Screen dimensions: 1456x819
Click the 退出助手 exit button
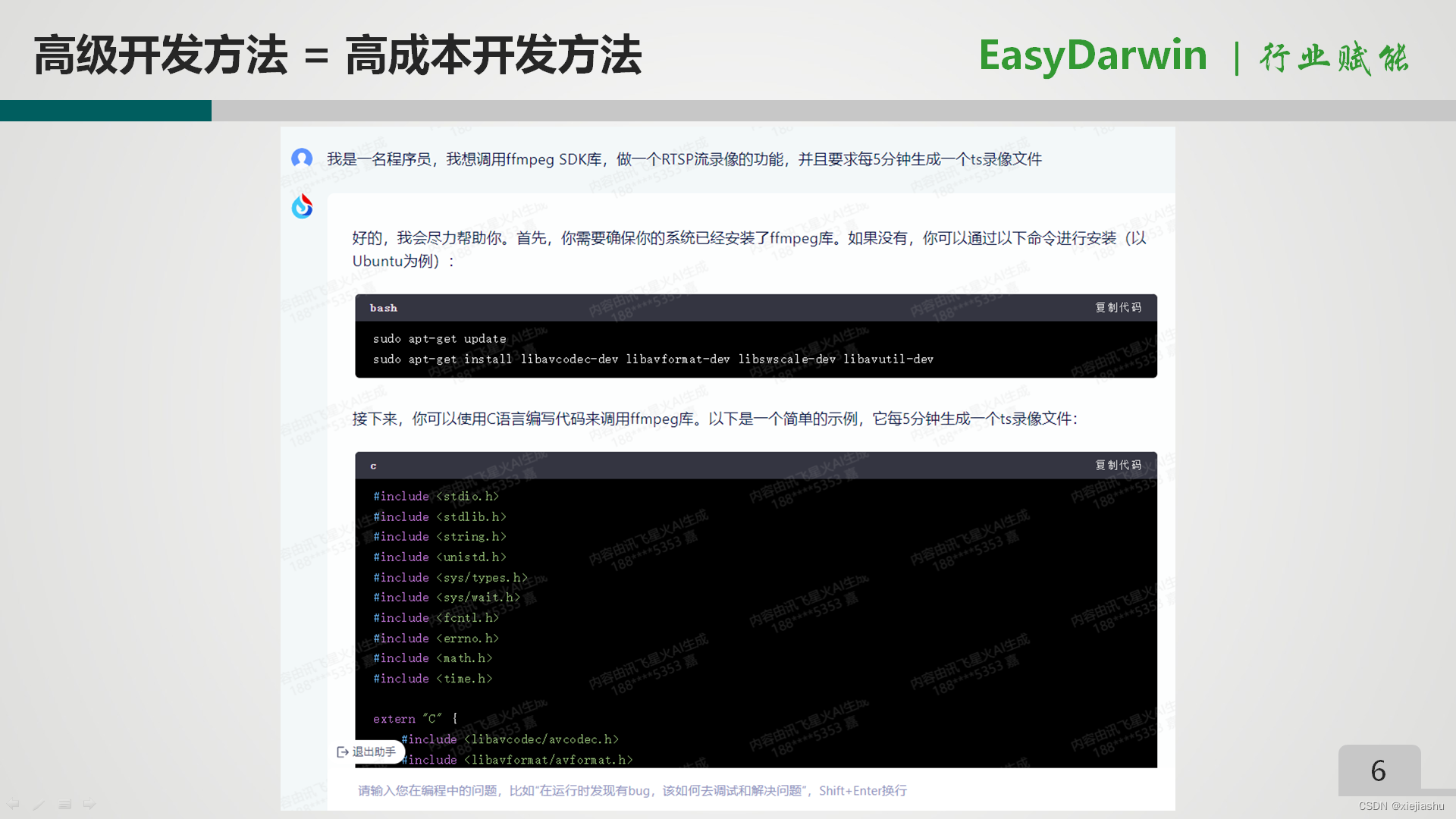[367, 752]
